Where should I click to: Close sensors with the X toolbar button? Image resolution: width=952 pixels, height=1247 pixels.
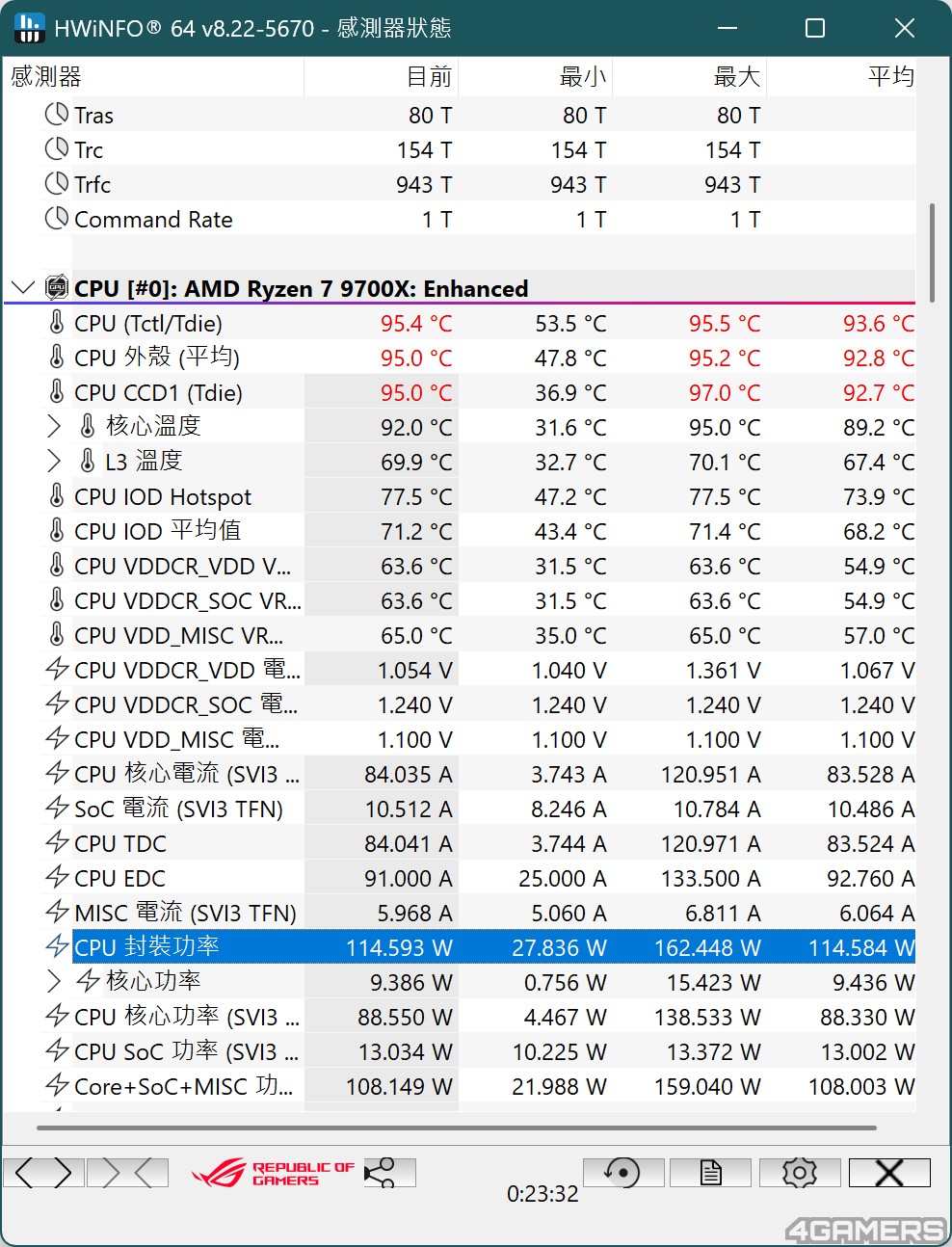(x=889, y=1172)
